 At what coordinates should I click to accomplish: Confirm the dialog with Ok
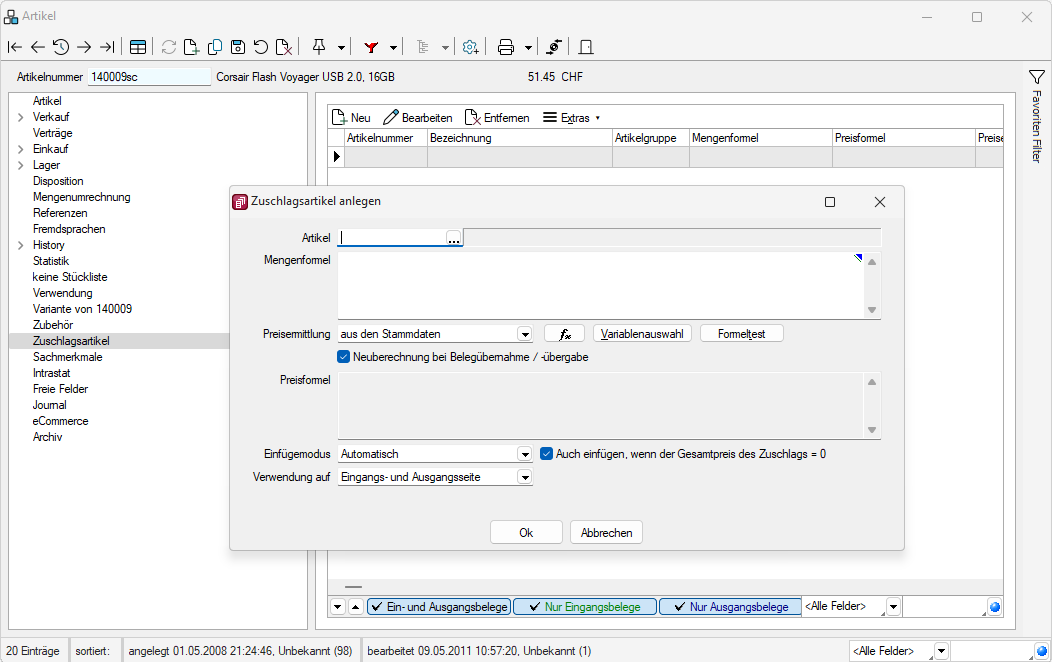click(527, 533)
